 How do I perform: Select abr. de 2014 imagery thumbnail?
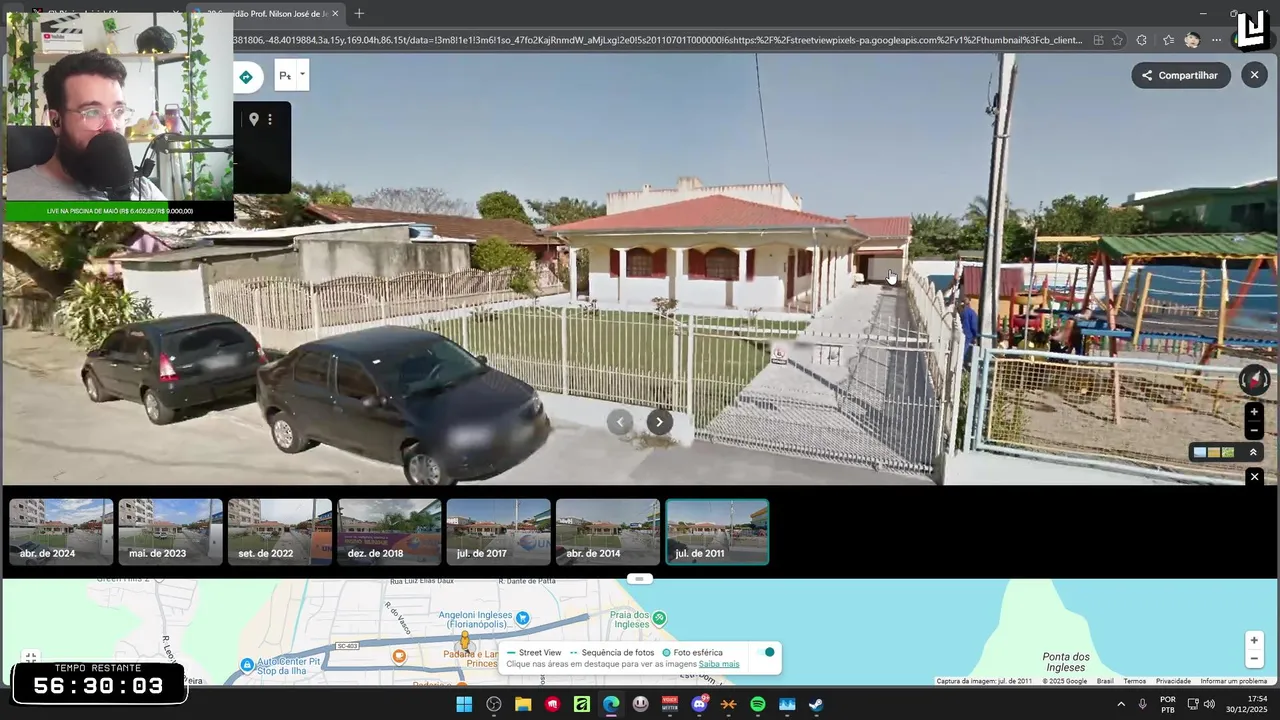point(608,532)
